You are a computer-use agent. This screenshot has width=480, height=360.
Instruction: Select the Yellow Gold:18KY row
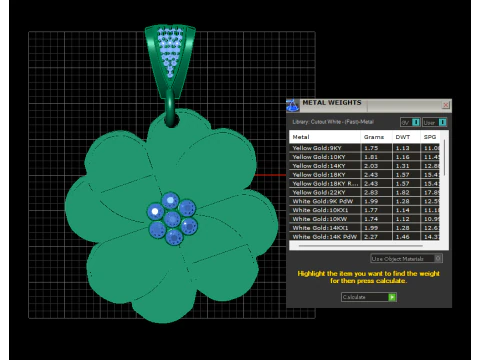pyautogui.click(x=365, y=175)
